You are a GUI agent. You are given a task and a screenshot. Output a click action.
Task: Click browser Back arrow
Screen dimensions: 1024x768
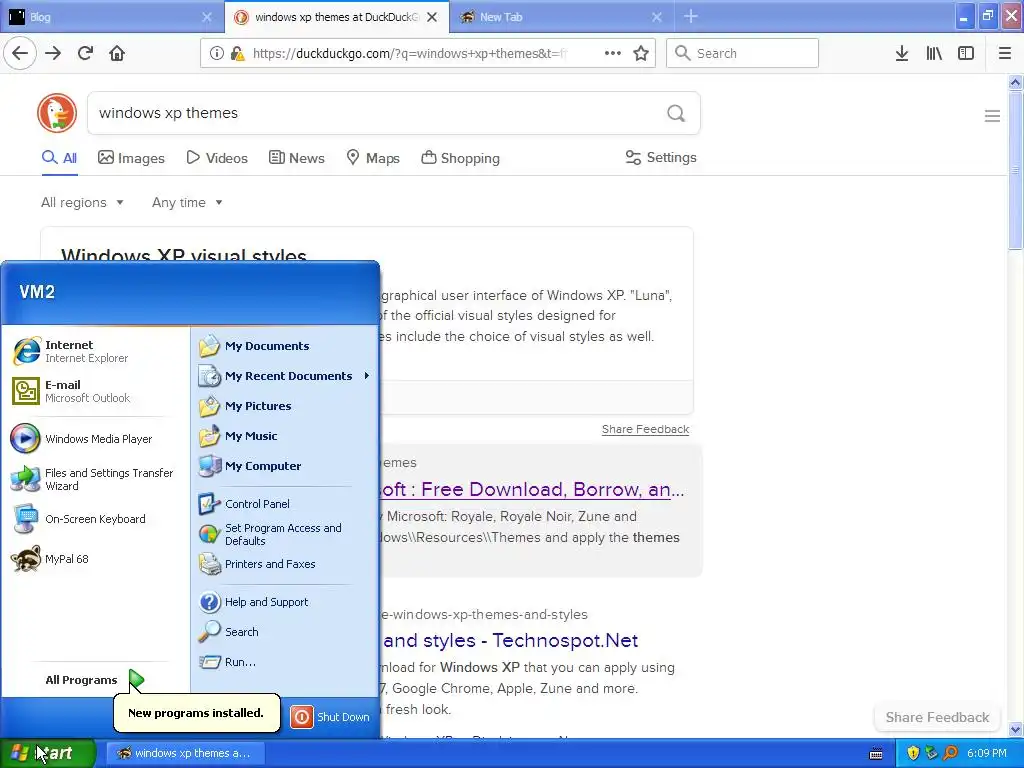click(20, 53)
